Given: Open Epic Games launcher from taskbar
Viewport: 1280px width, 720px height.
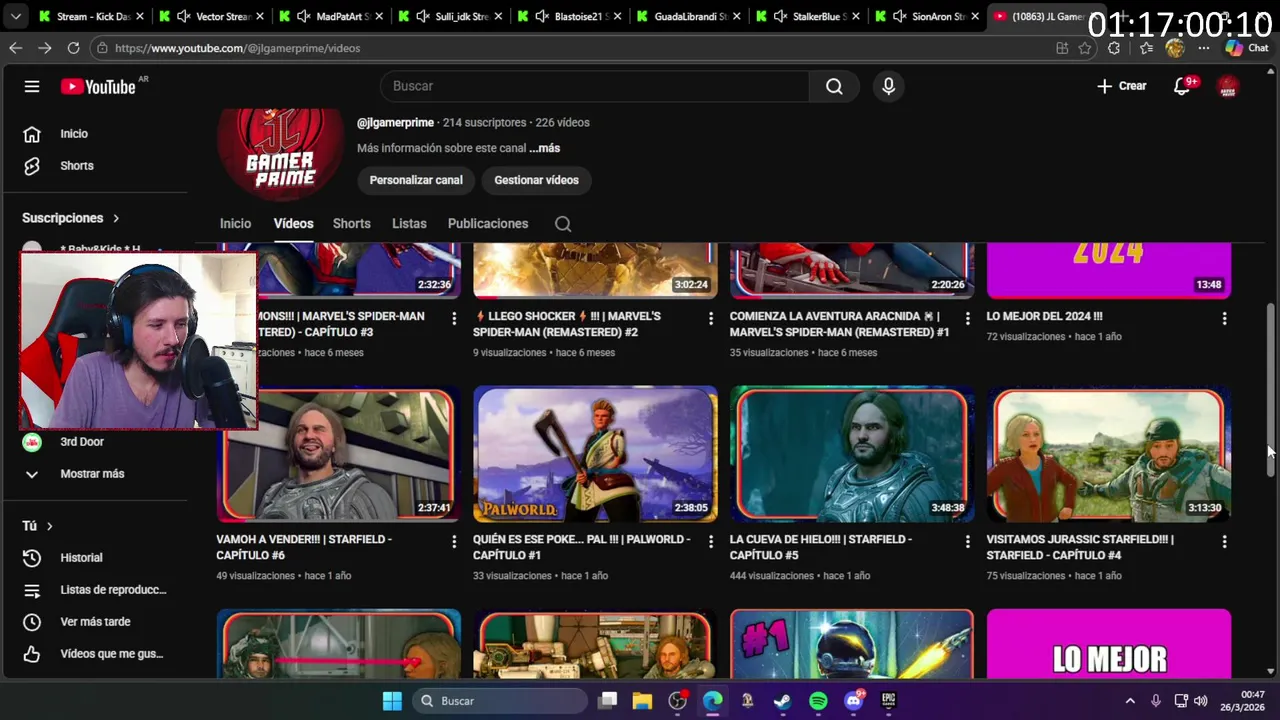Looking at the screenshot, I should pos(888,701).
